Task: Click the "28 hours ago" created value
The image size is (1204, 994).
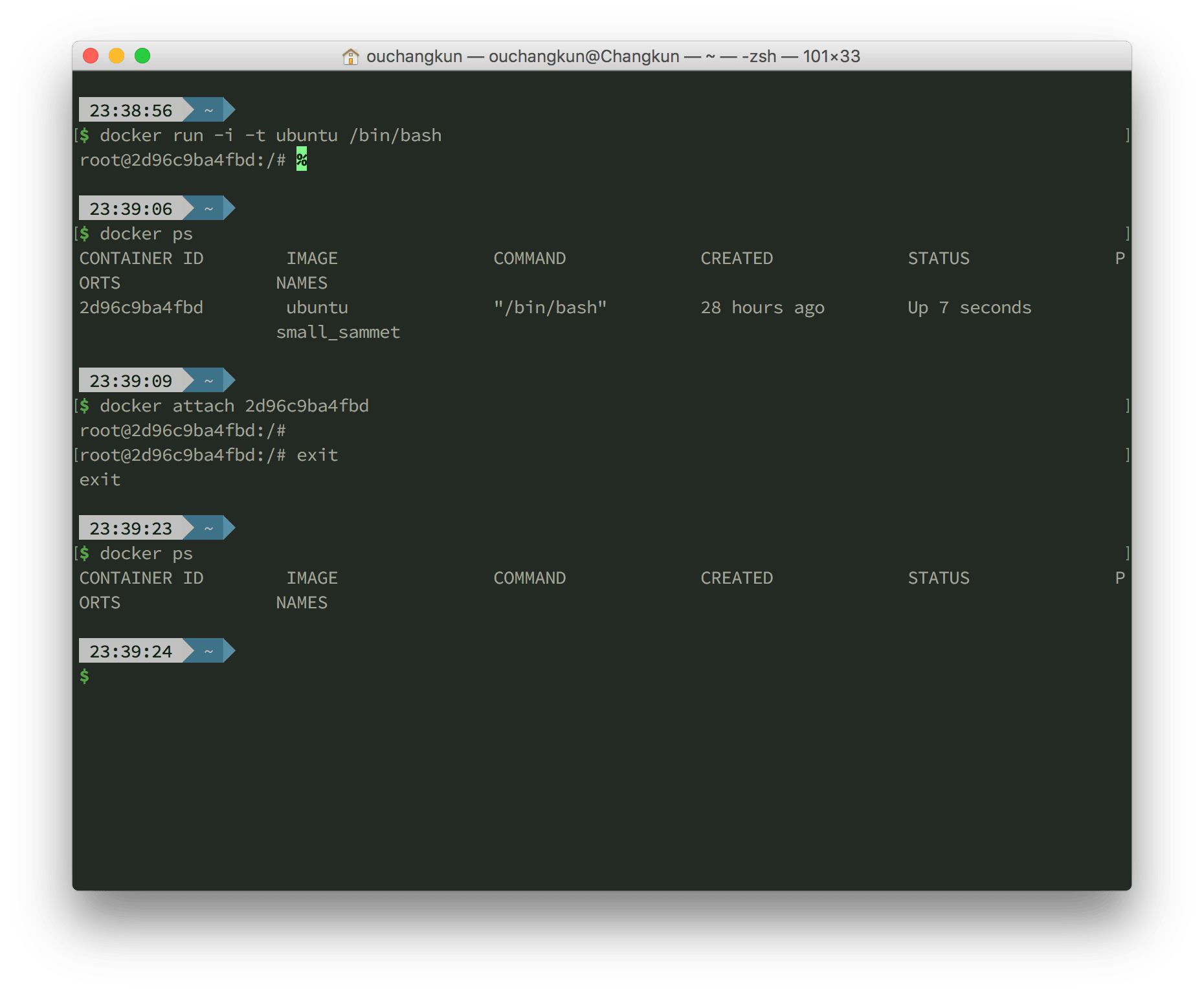Action: (x=763, y=307)
